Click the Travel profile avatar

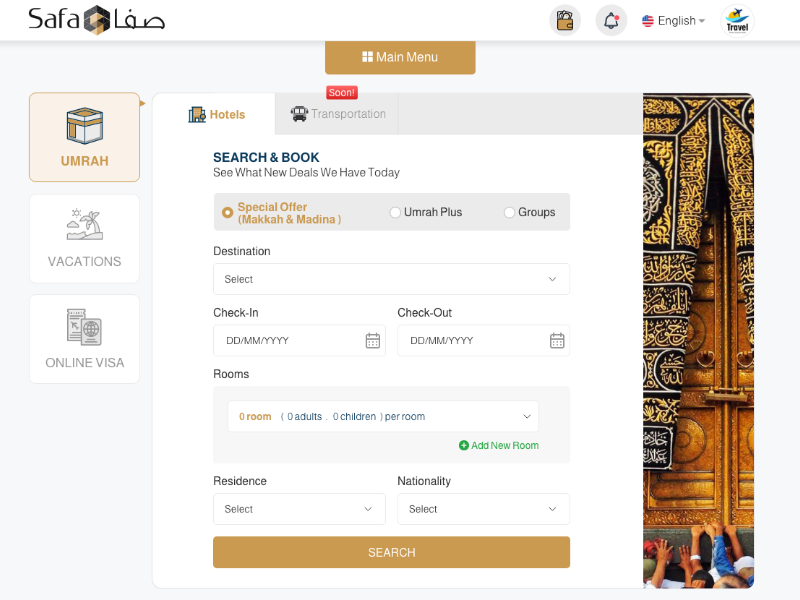737,21
